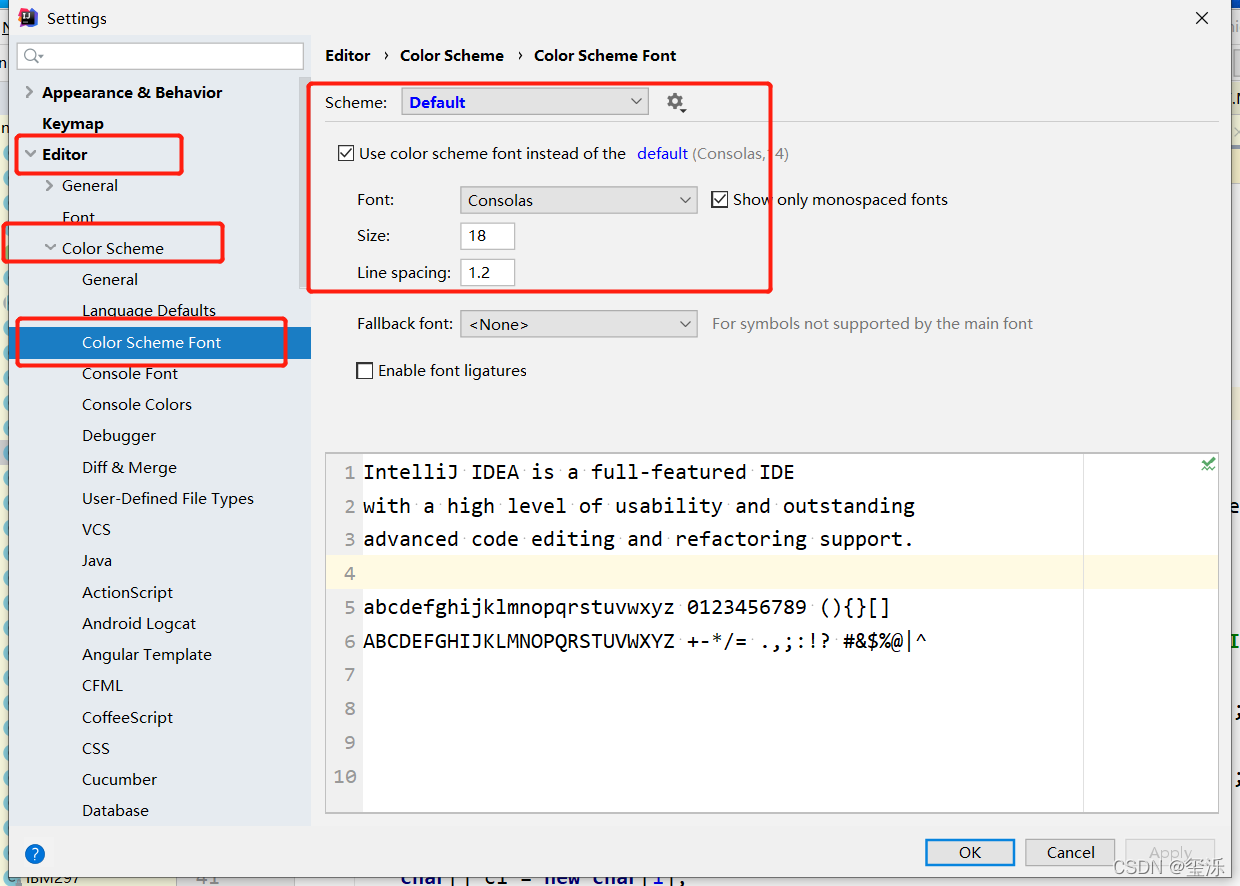Select CFML item
This screenshot has width=1240, height=886.
coord(102,686)
